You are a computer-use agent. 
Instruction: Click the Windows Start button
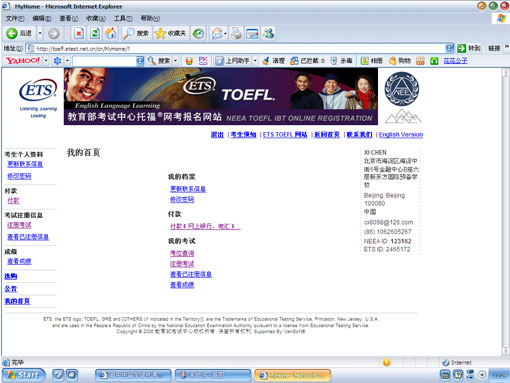coord(23,375)
